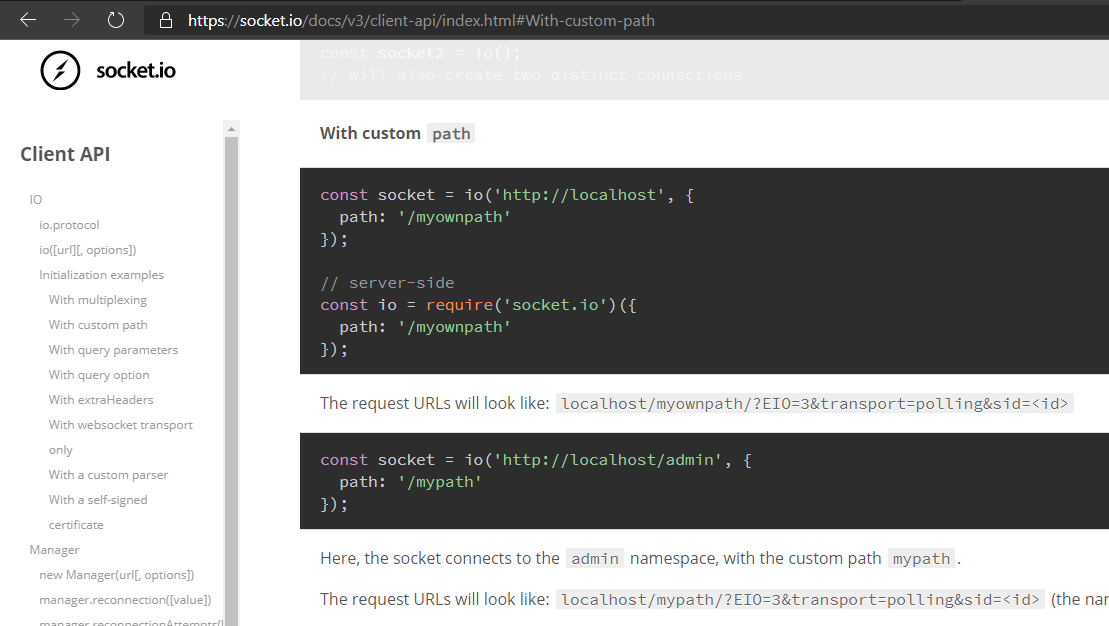Open 'With custom path' example
This screenshot has width=1109, height=626.
97,324
